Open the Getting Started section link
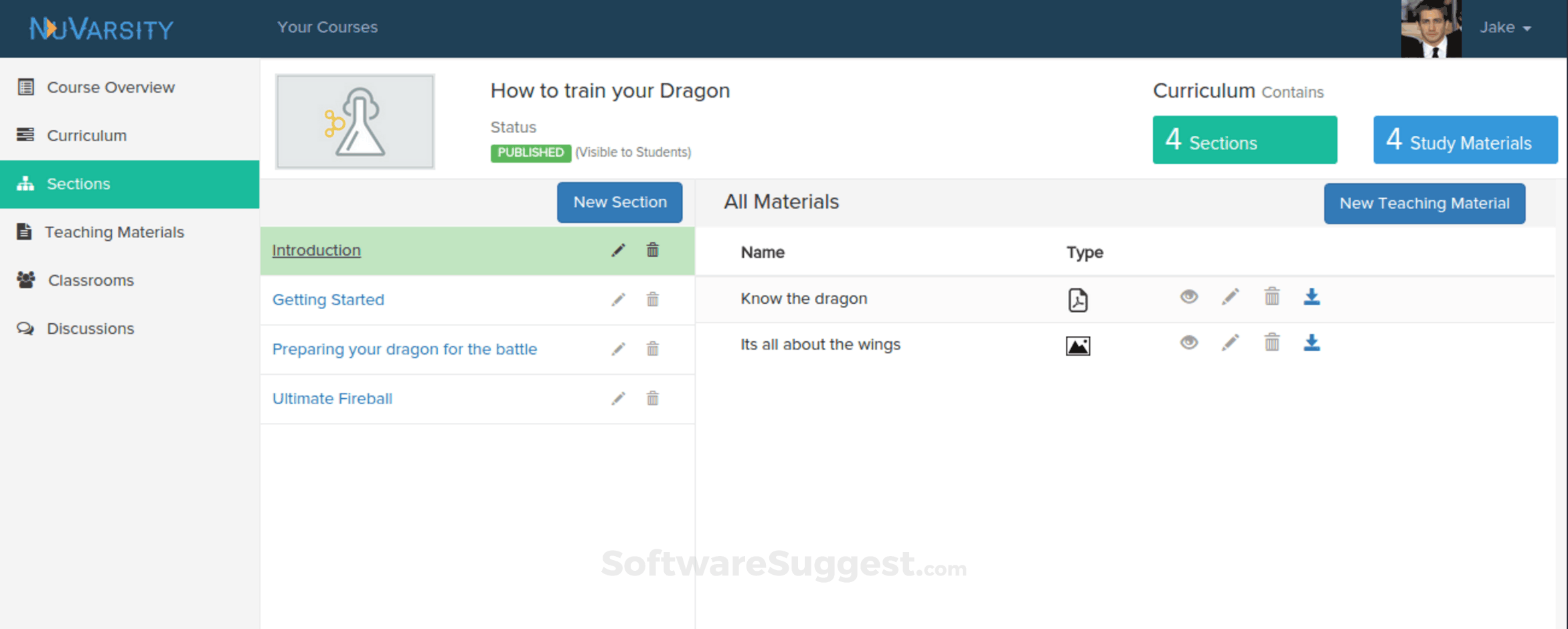 click(x=328, y=299)
